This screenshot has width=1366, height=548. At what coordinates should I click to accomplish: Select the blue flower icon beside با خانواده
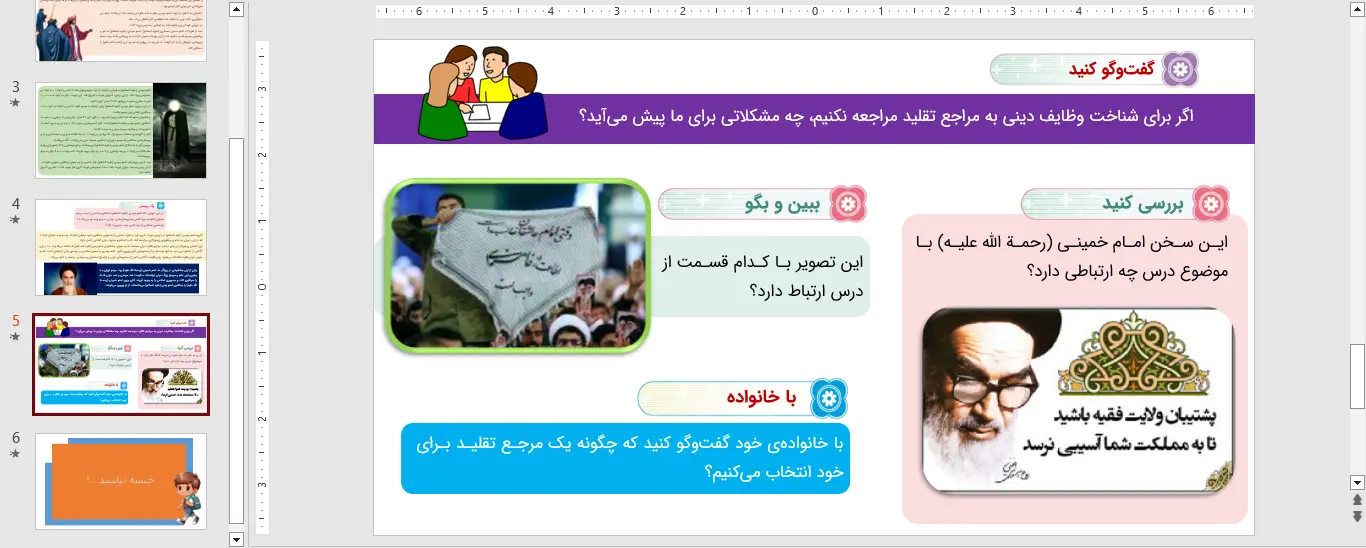pos(827,398)
